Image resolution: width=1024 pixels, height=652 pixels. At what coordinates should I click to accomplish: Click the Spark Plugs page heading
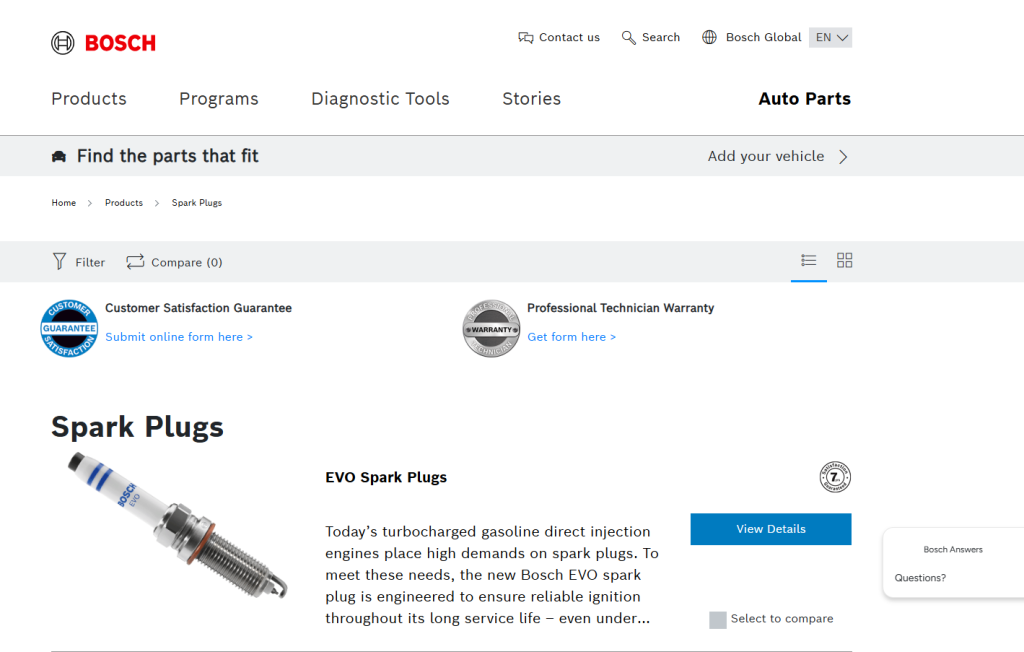tap(137, 427)
